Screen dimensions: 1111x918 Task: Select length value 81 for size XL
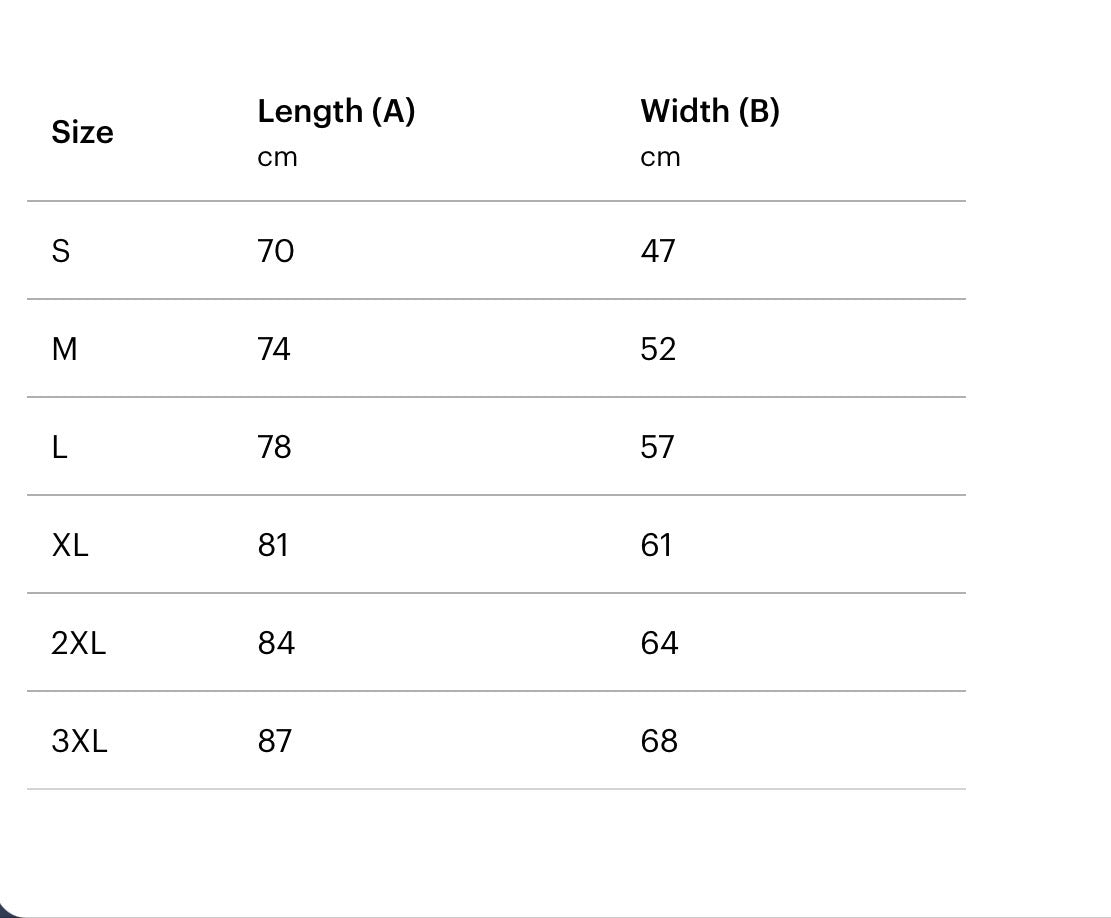[273, 545]
